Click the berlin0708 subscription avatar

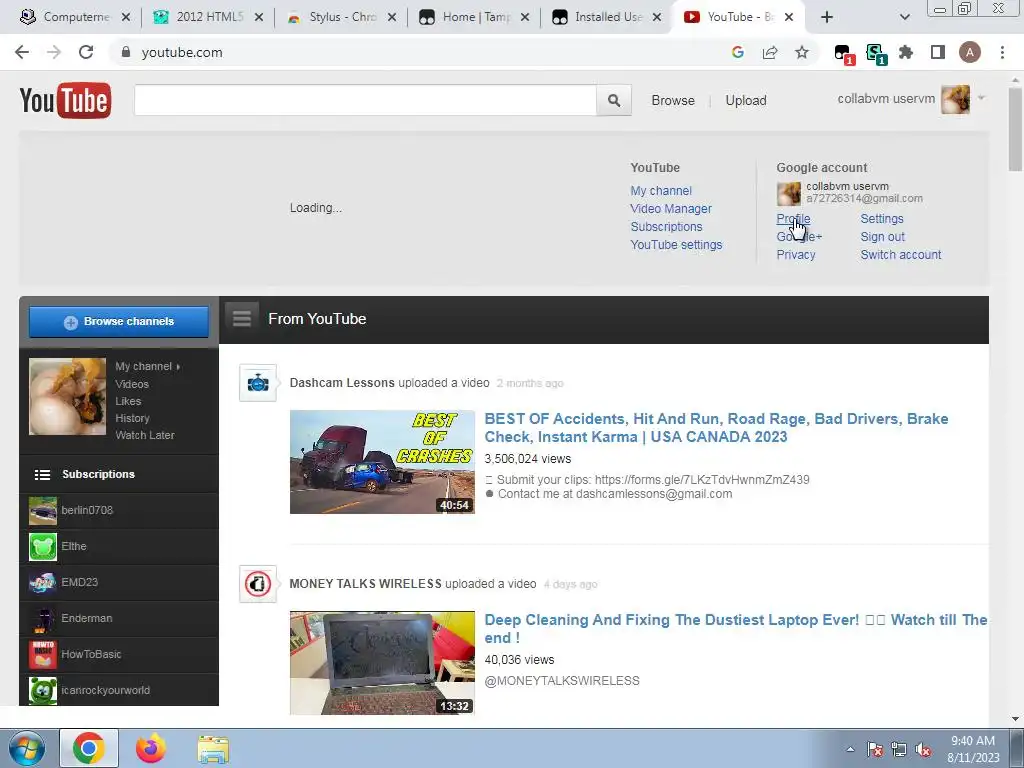(42, 510)
